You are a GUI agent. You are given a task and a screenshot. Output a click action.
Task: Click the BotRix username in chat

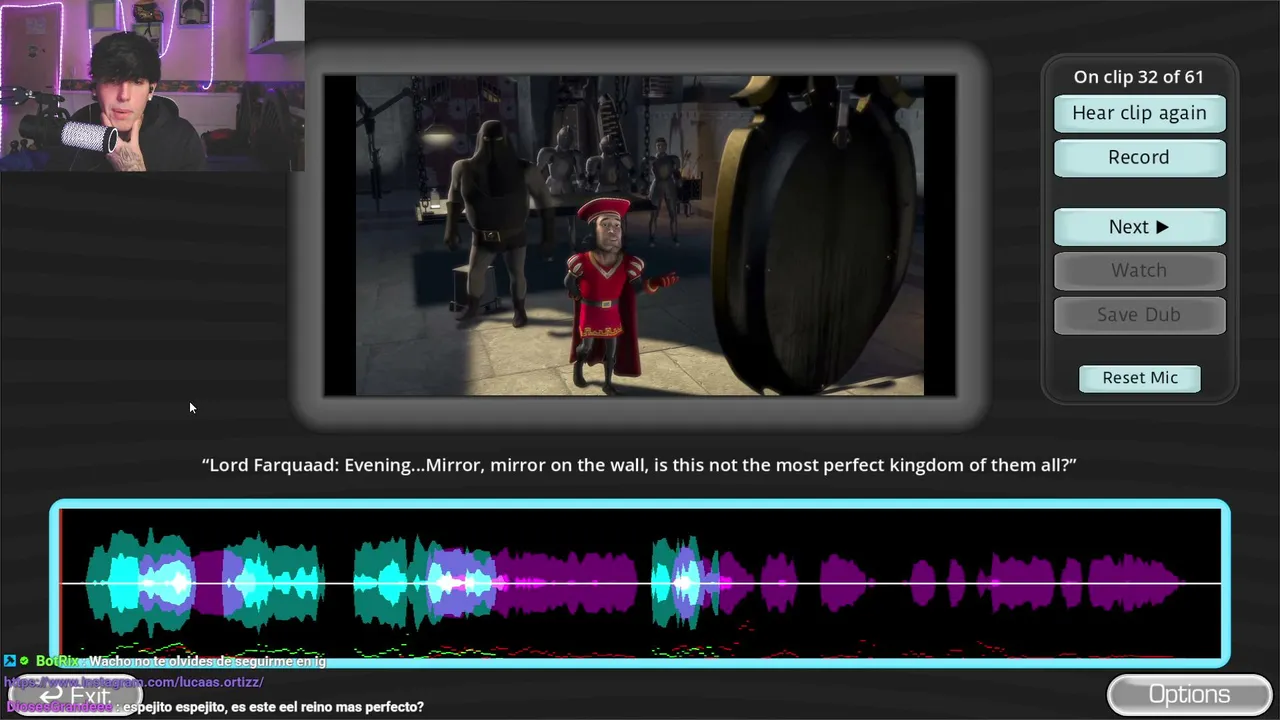57,661
